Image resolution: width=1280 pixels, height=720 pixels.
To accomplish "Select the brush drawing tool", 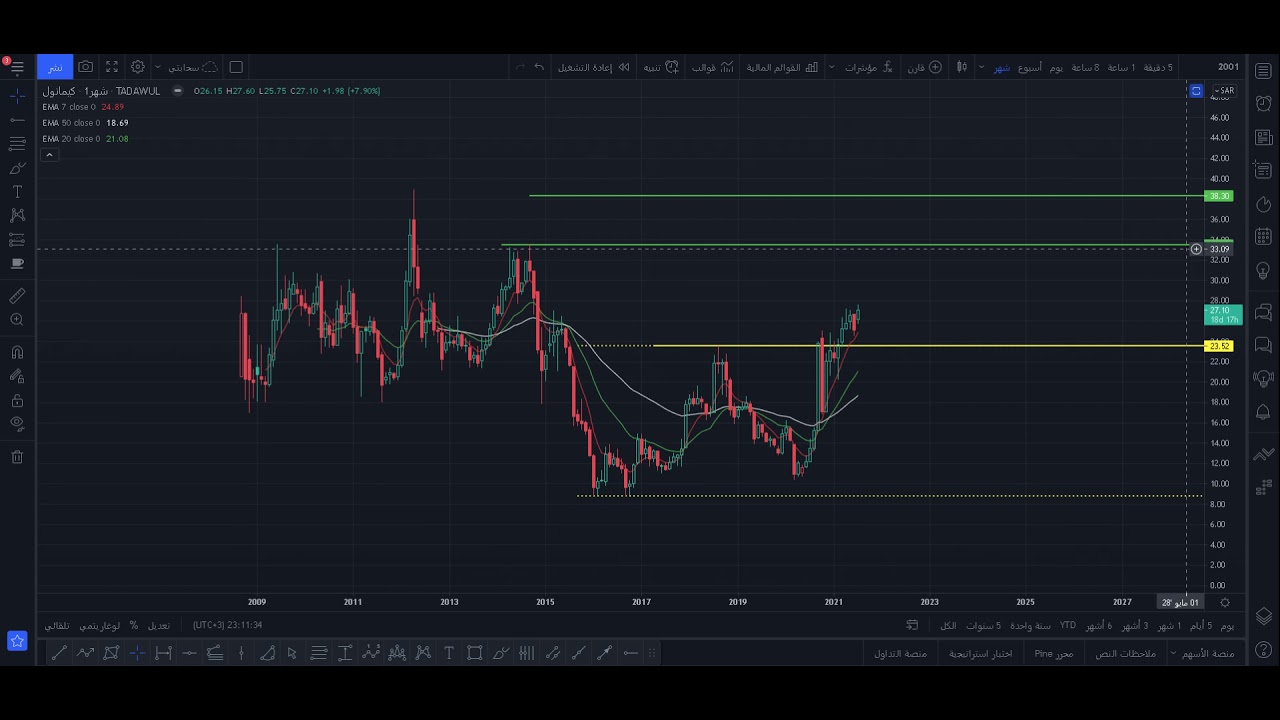I will [17, 168].
